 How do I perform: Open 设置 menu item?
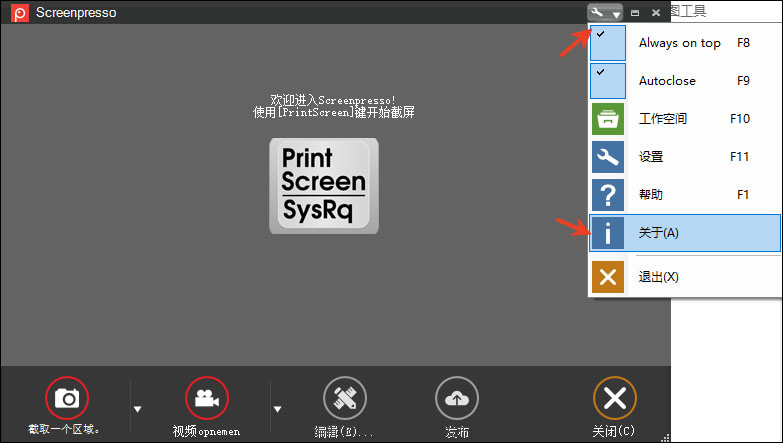point(685,157)
